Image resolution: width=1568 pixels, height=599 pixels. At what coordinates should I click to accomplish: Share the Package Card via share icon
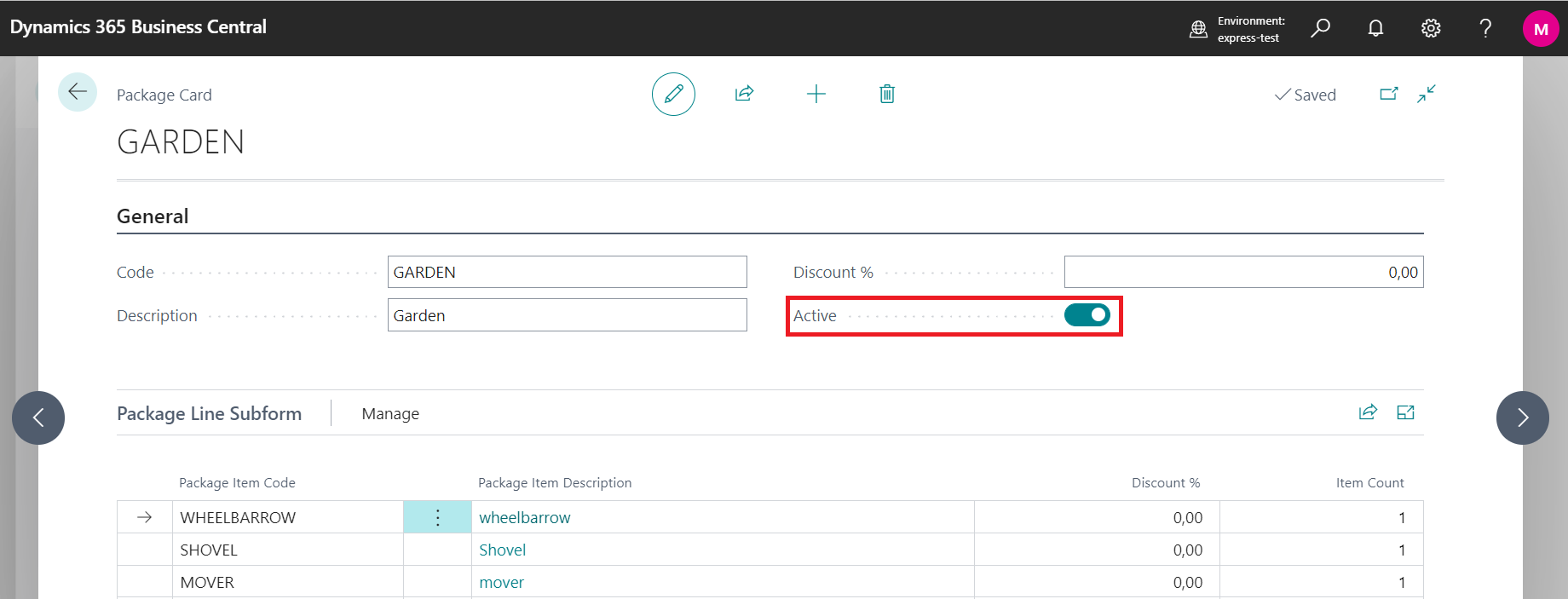click(744, 94)
